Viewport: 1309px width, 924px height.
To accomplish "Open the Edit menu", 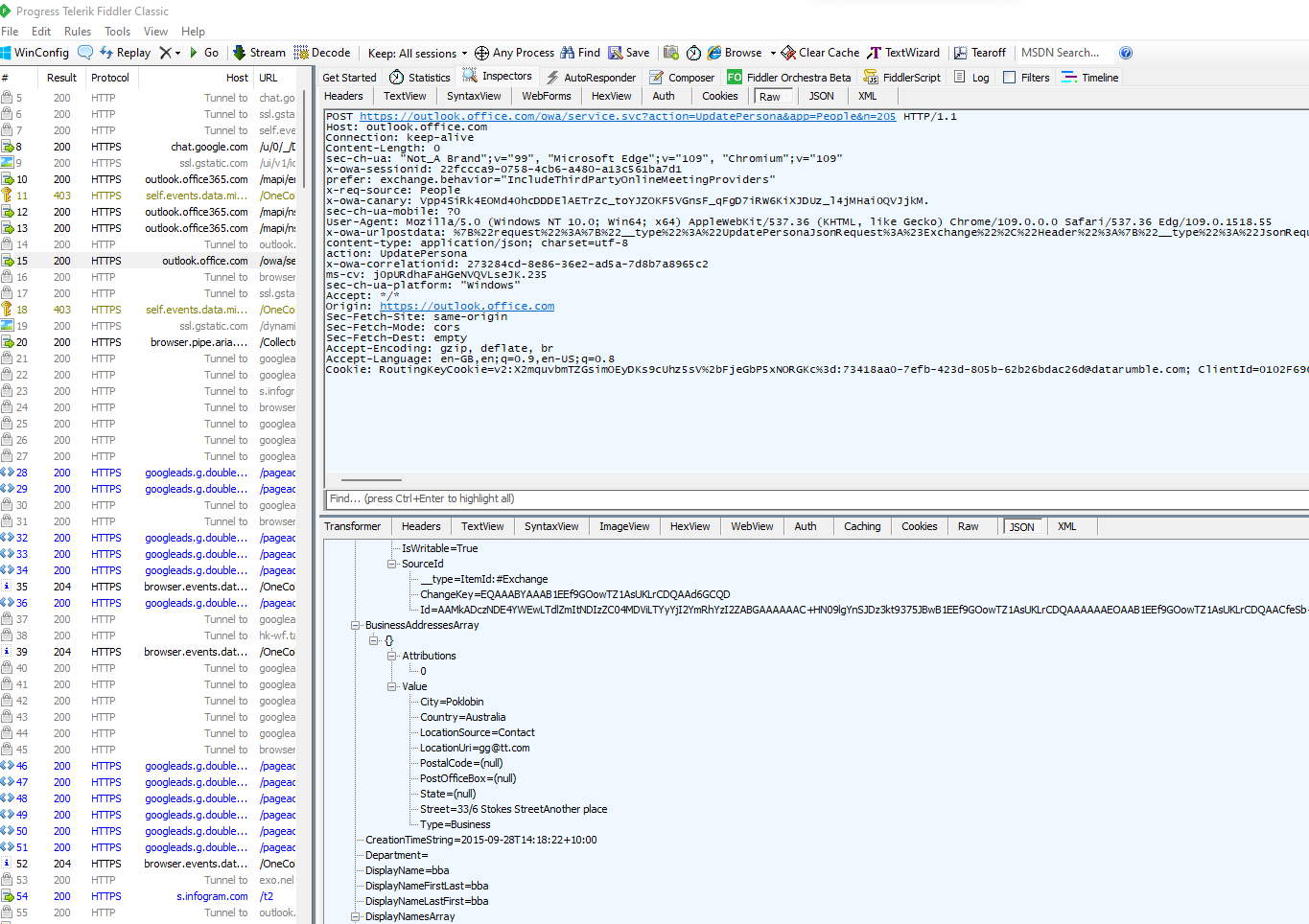I will [x=41, y=32].
